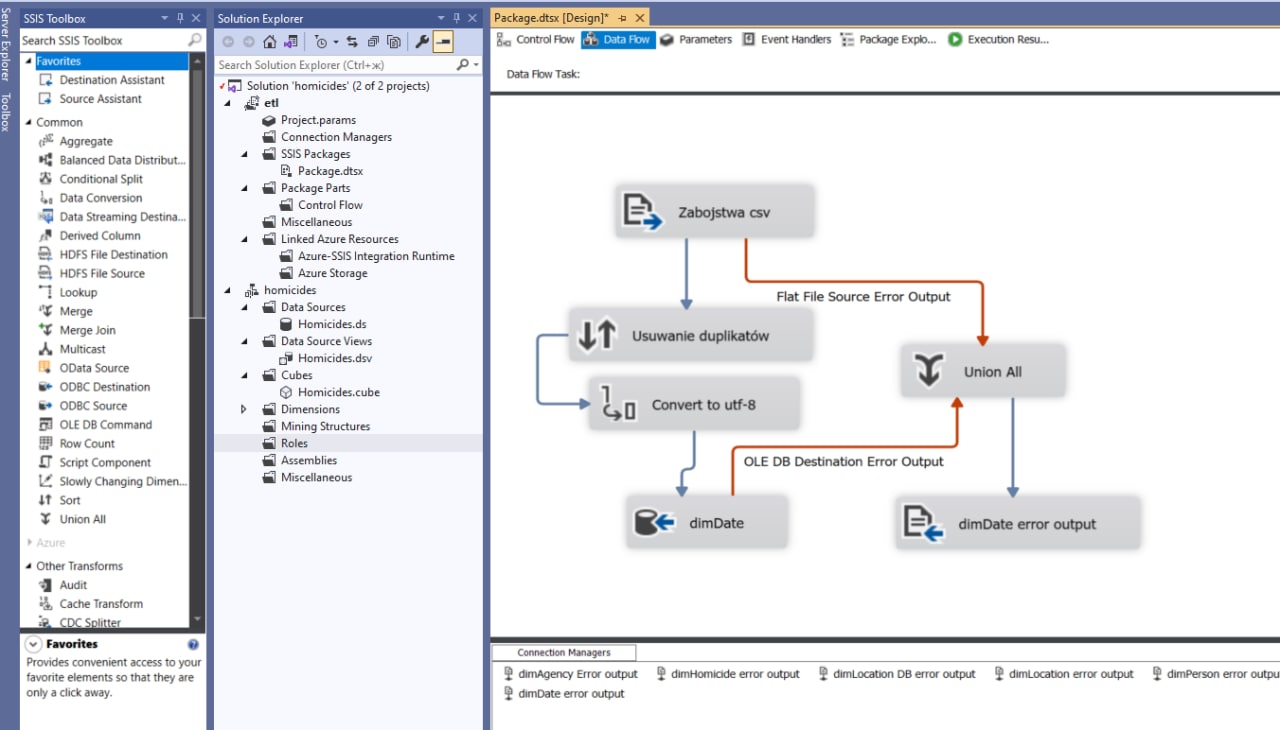
Task: Collapse the Data Source Views folder
Action: point(244,341)
